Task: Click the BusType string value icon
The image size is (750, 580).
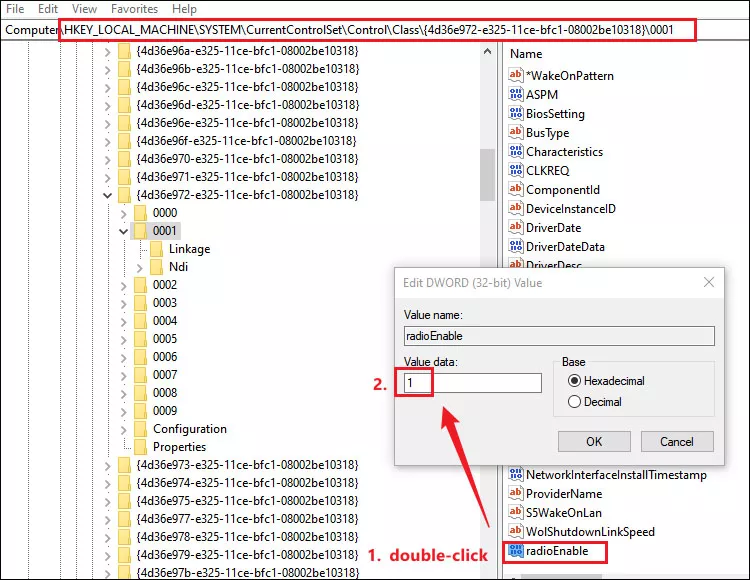Action: click(x=516, y=132)
